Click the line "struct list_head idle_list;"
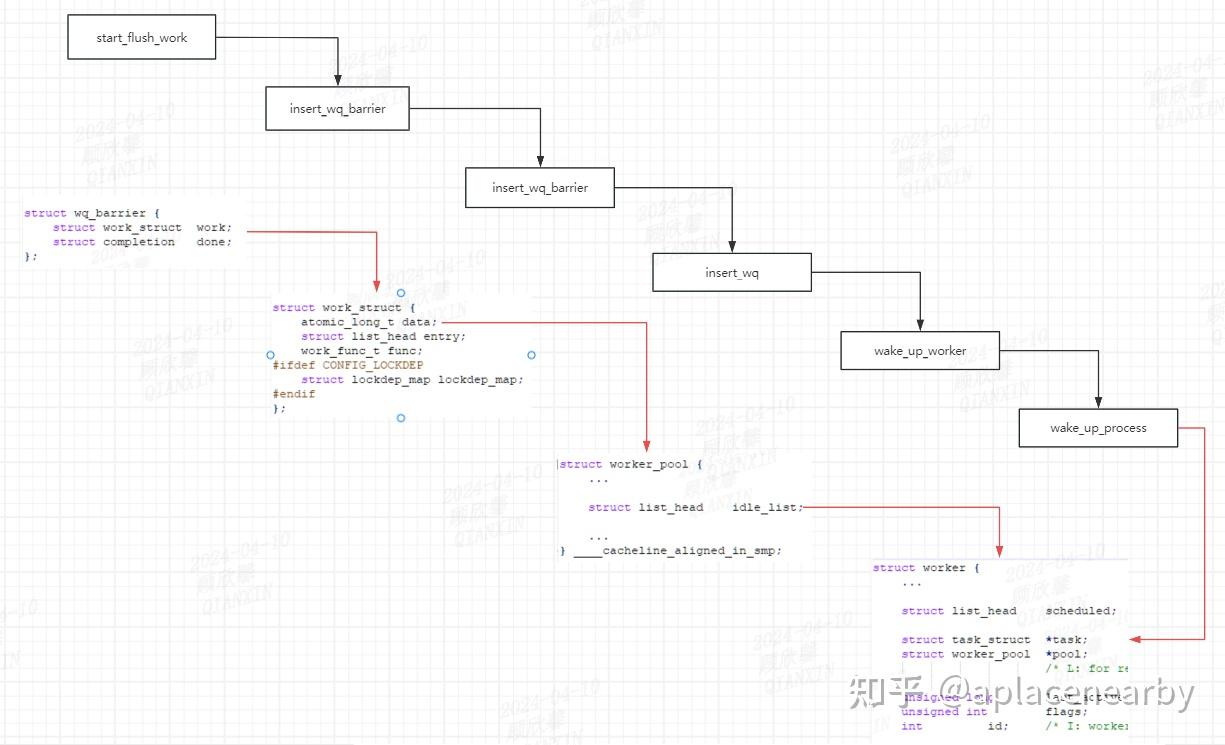This screenshot has width=1225, height=745. click(x=696, y=508)
